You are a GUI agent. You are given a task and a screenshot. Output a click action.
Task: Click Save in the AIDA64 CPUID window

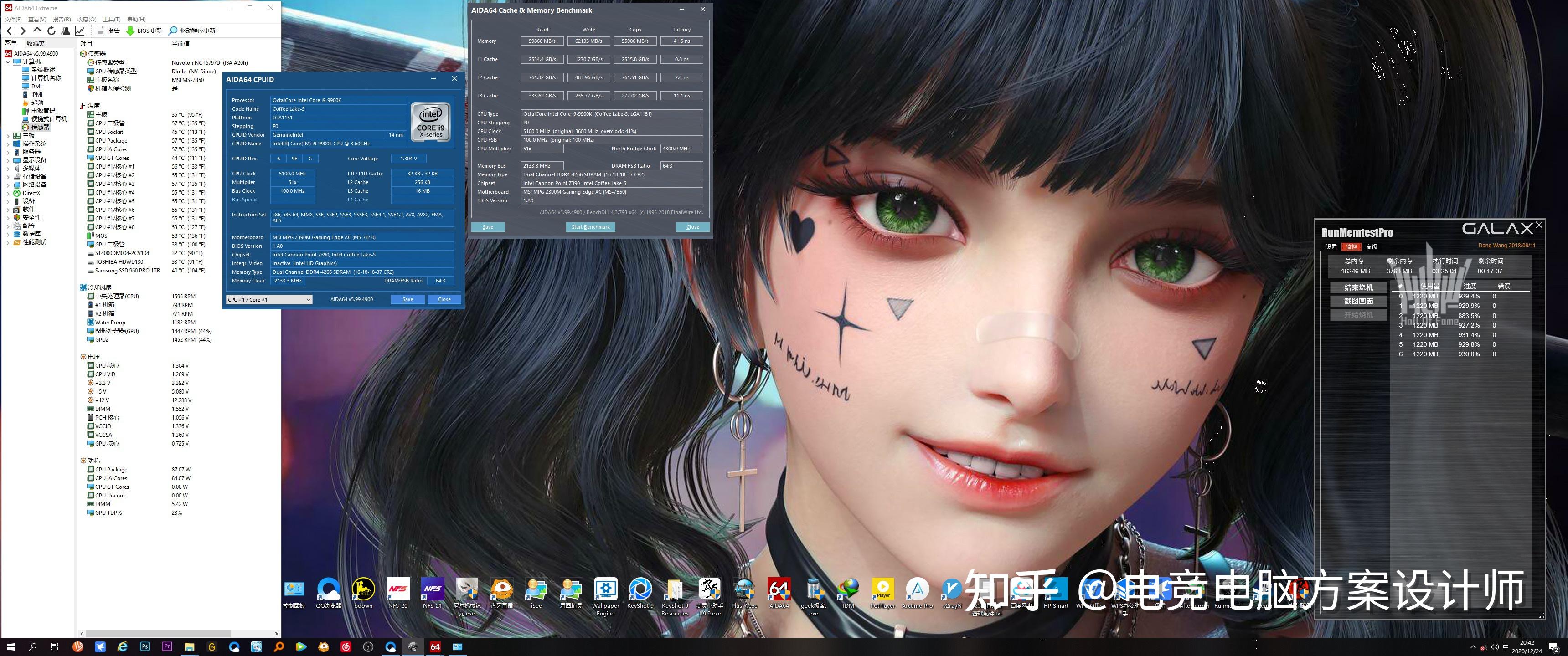pos(408,299)
